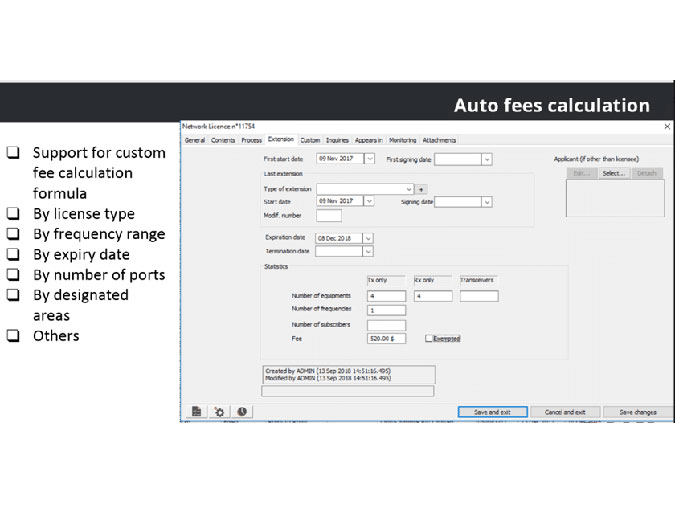Click the Fee input field

(x=386, y=339)
